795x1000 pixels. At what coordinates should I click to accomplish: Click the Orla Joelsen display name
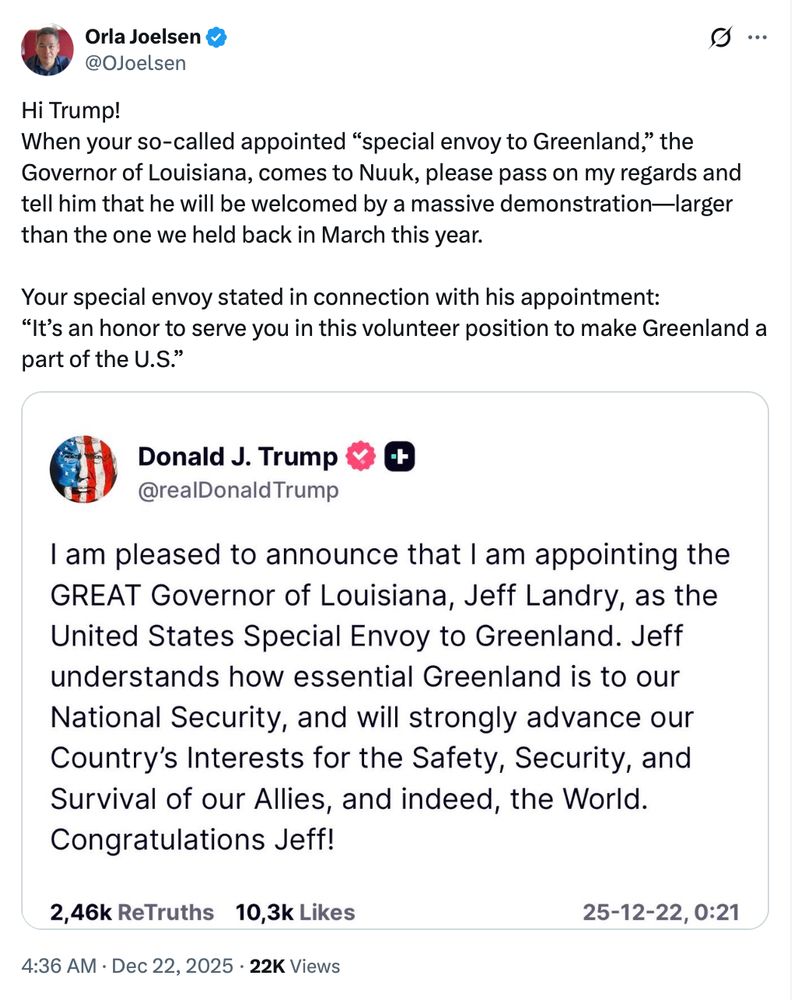[x=143, y=37]
